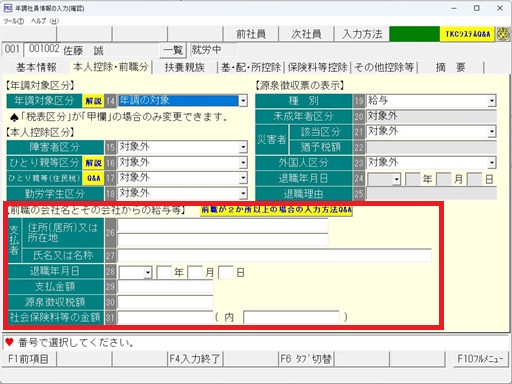
Task: Click the TKC emblem icon beside Q&A
Action: click(x=503, y=34)
